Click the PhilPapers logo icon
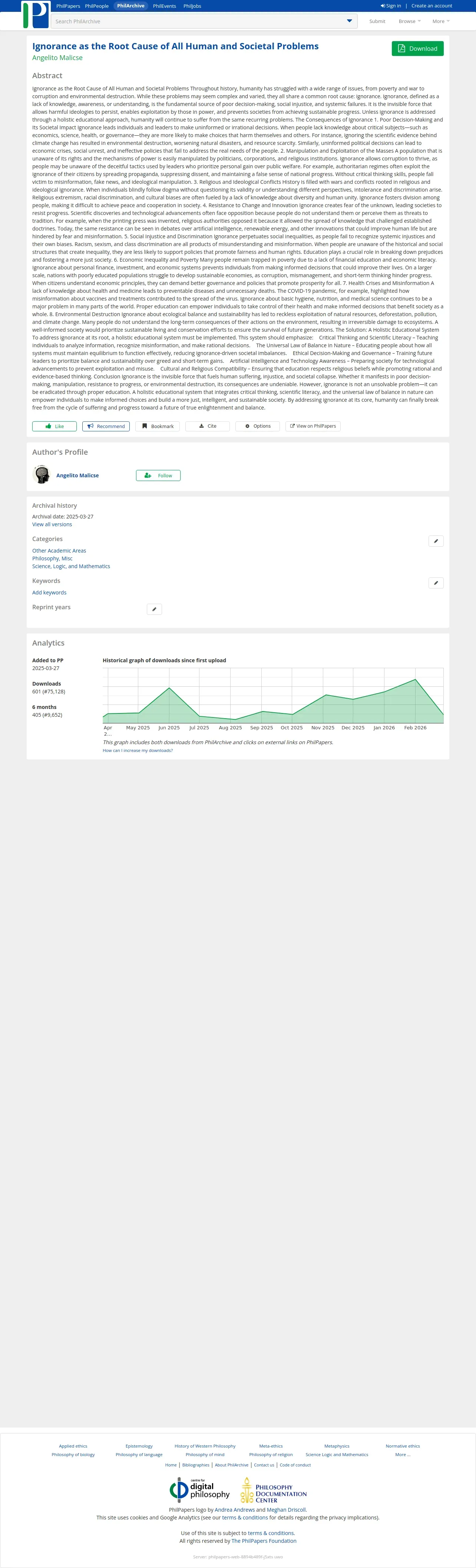Viewport: 476px width, 1568px height. point(36,15)
